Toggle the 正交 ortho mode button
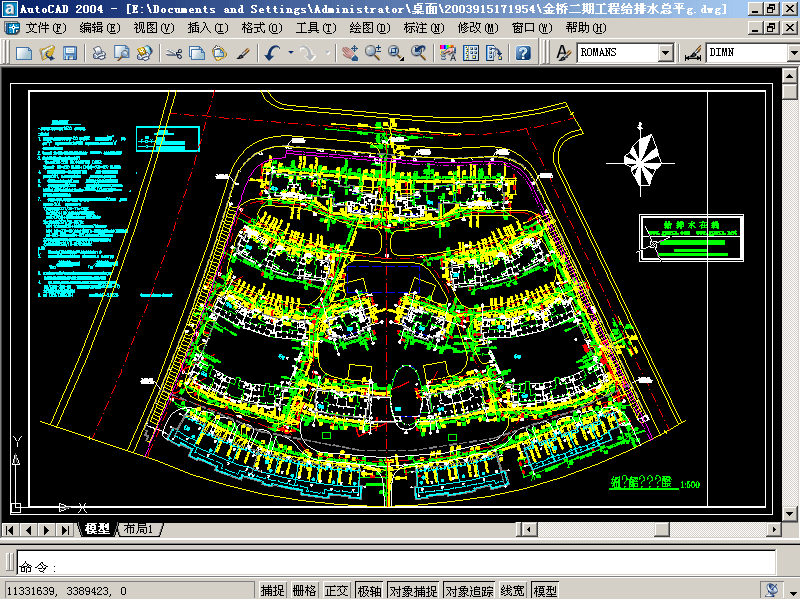Viewport: 800px width, 600px height. [337, 590]
